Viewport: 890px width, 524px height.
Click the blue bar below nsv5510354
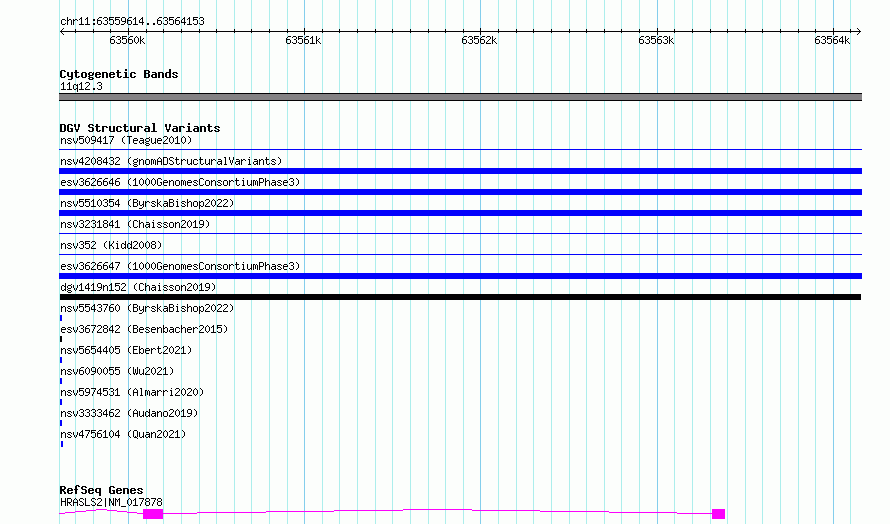point(460,213)
